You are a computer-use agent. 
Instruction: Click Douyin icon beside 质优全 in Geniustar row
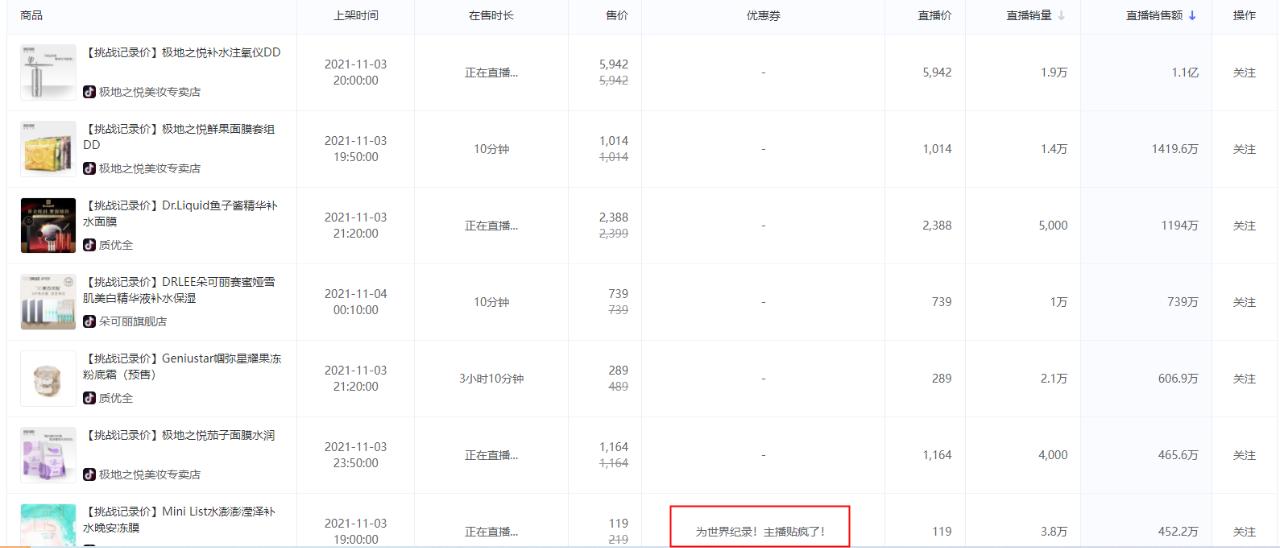(90, 398)
